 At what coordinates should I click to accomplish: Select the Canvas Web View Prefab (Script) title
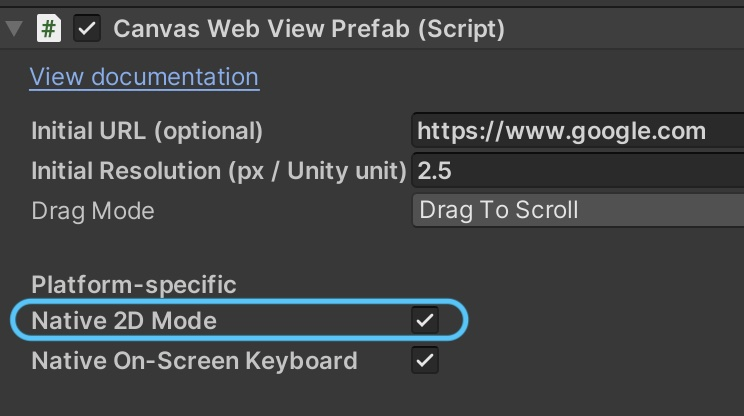point(308,28)
